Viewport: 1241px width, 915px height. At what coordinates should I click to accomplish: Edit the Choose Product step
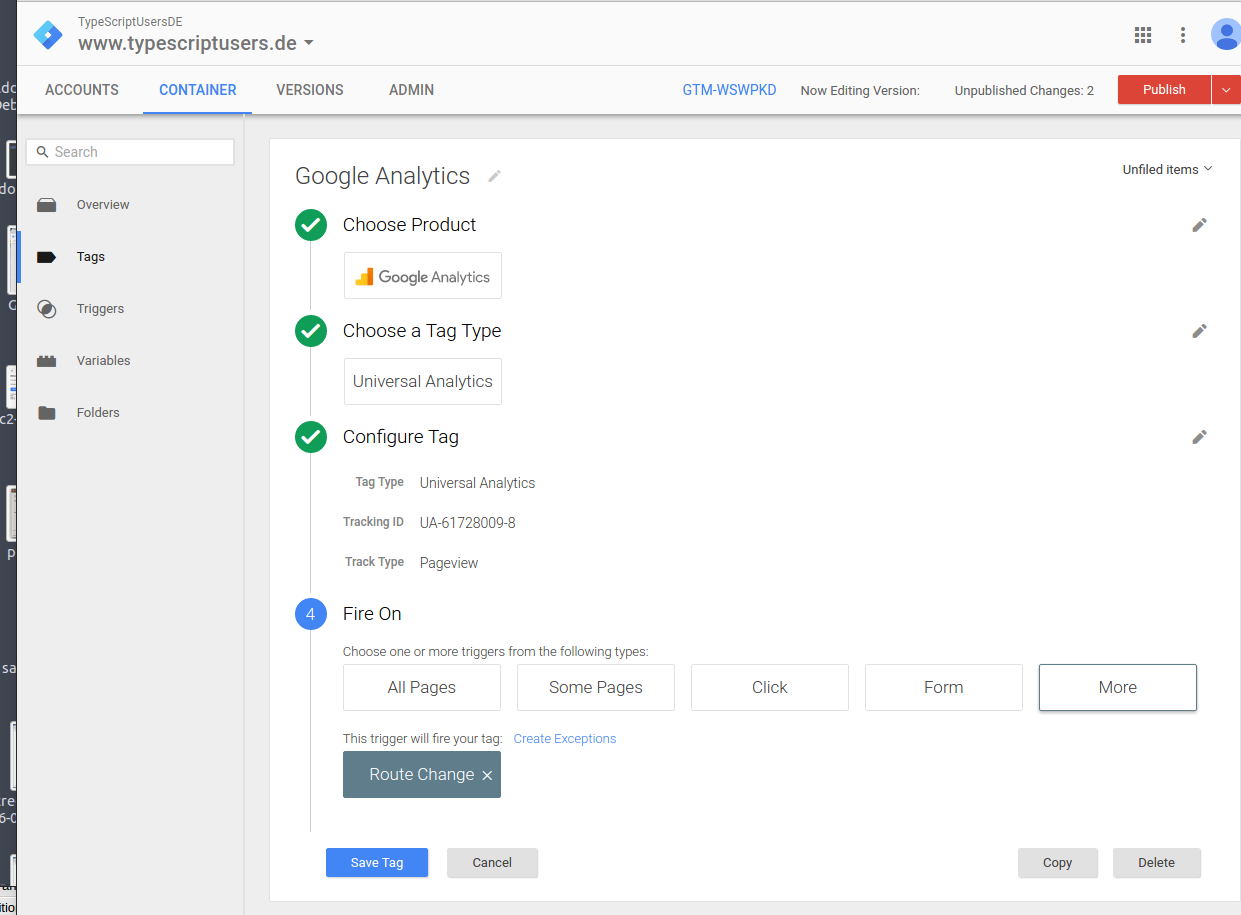click(1199, 225)
